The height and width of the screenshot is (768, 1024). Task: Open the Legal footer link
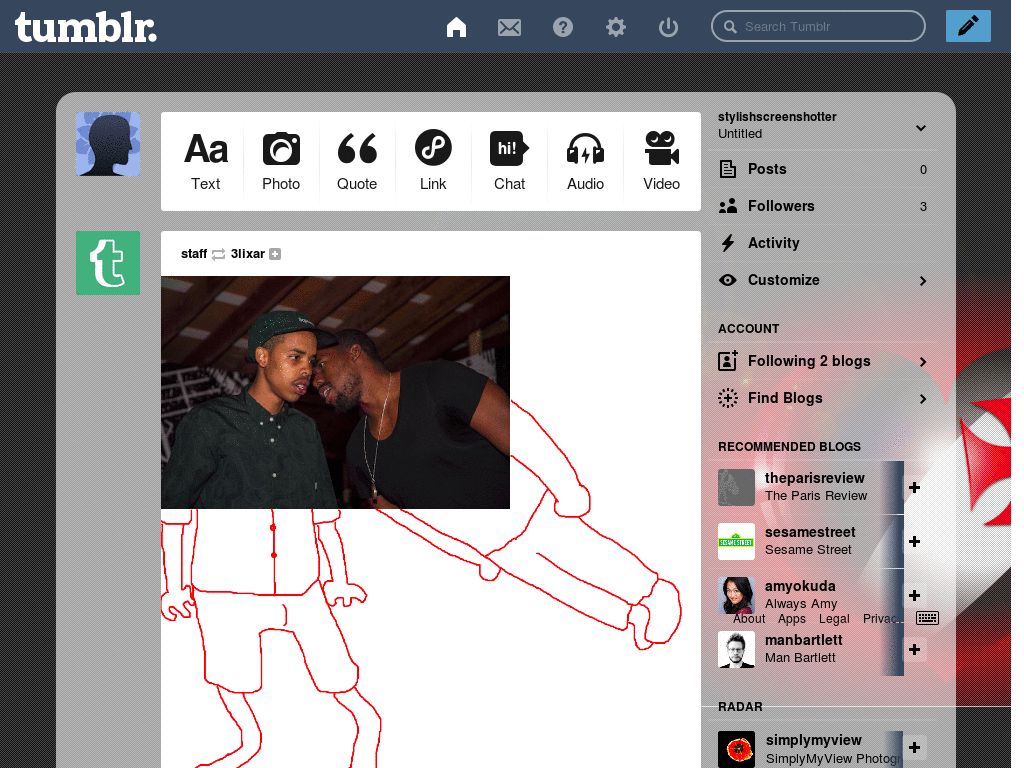click(834, 618)
